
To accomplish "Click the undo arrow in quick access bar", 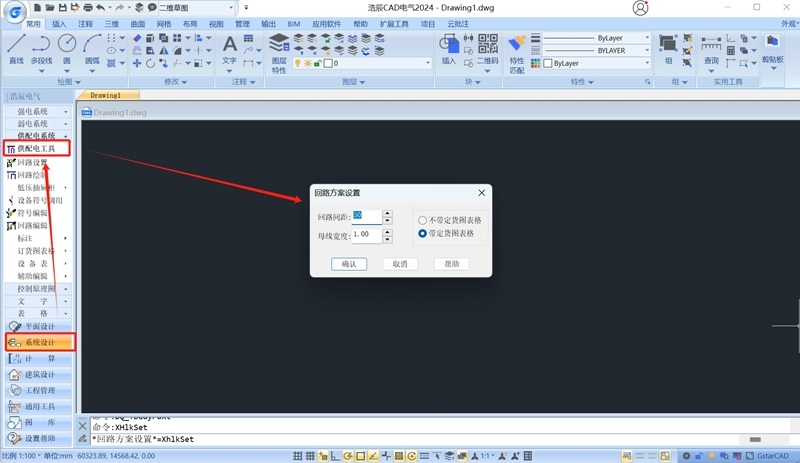I will [101, 8].
